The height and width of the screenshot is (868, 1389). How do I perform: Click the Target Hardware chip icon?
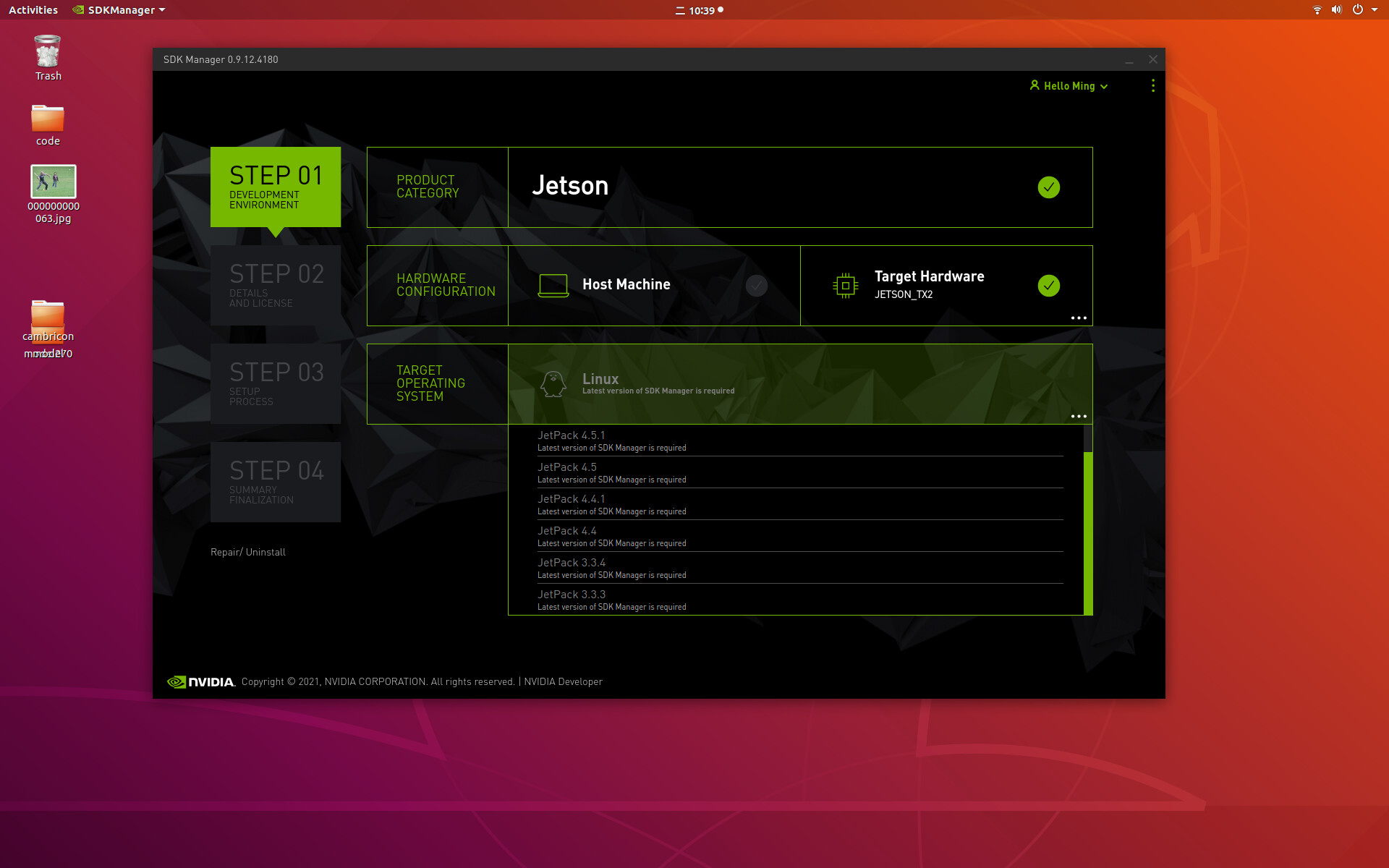click(x=845, y=286)
